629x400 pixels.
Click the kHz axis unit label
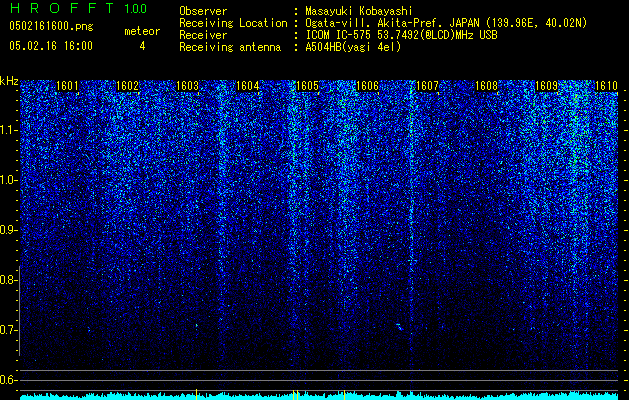(9, 81)
